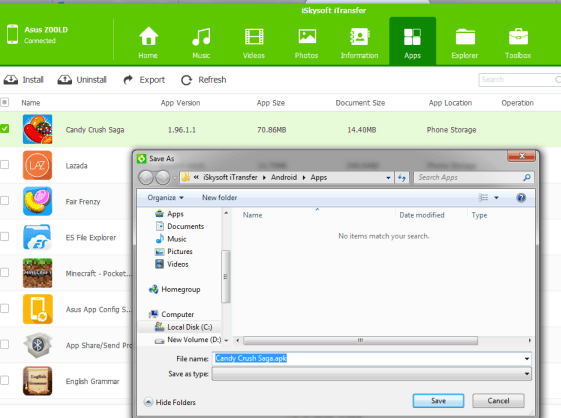Click the change view icon
The width and height of the screenshot is (561, 418).
click(483, 198)
